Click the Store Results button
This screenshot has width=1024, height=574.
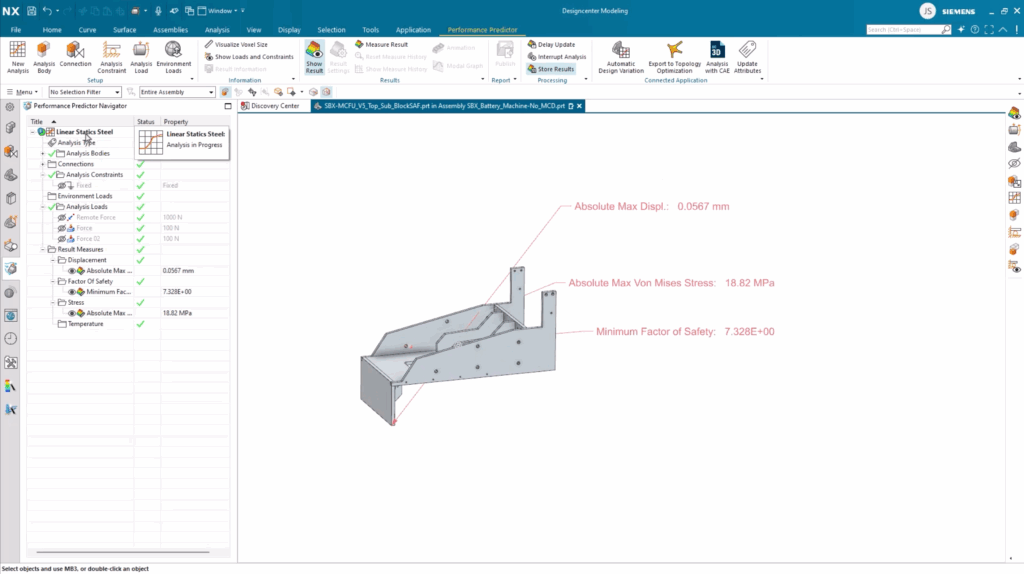coord(555,69)
